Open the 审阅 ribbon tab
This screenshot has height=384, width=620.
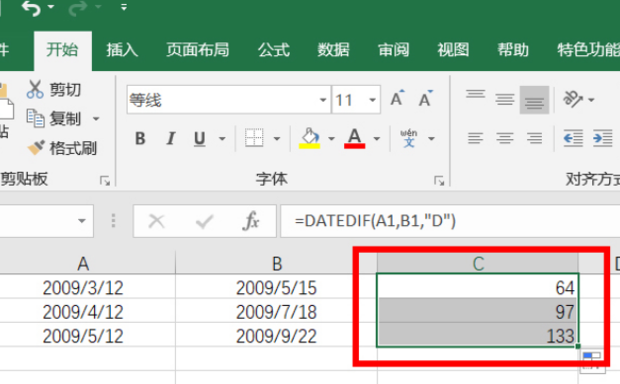click(393, 50)
